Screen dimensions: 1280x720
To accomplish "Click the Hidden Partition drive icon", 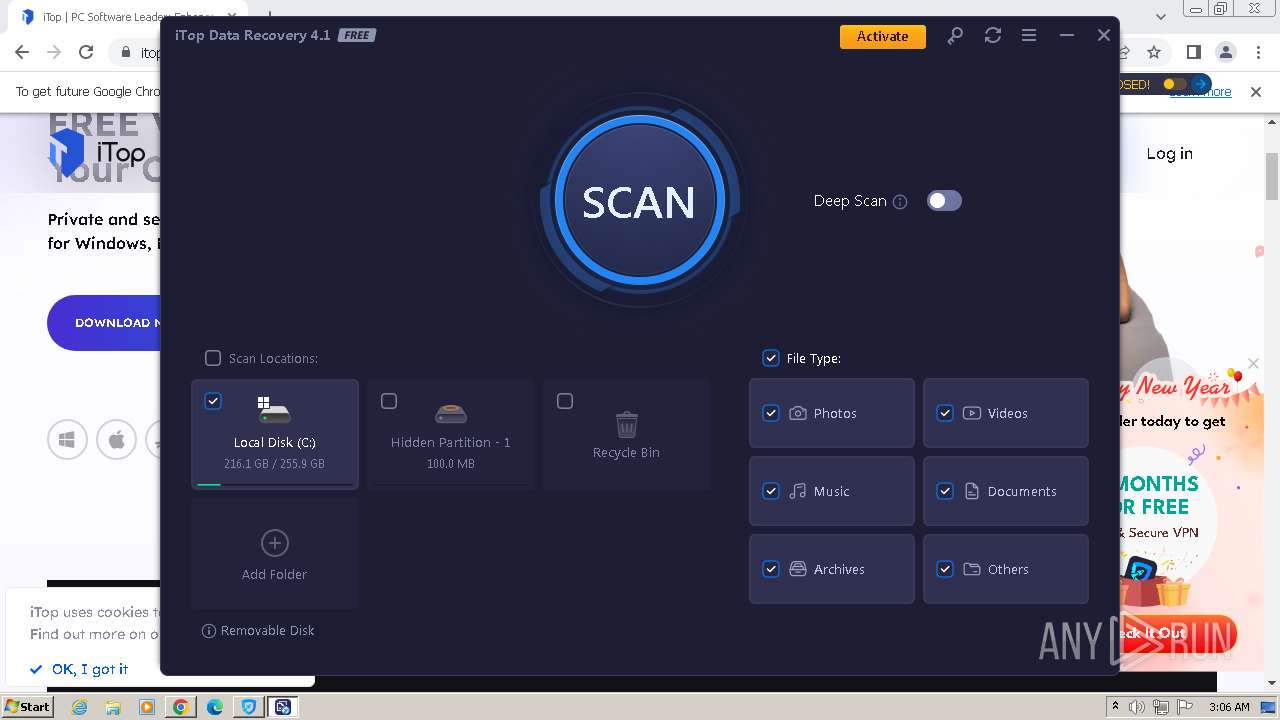I will tap(451, 412).
